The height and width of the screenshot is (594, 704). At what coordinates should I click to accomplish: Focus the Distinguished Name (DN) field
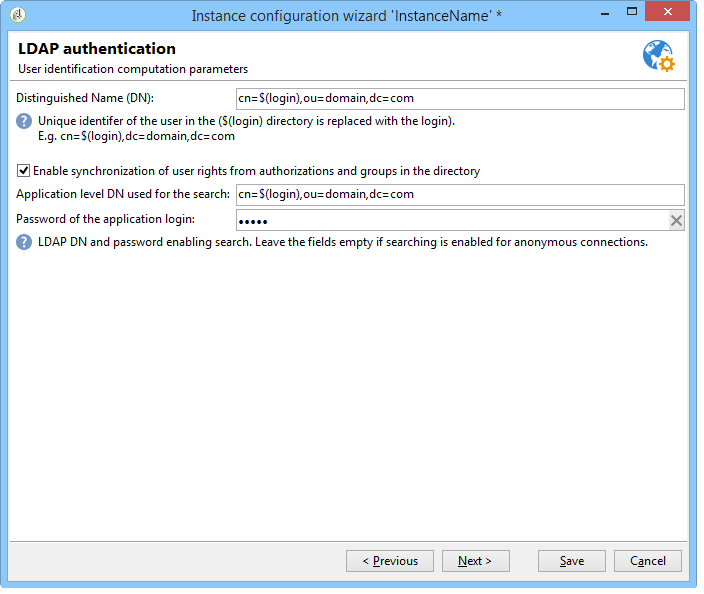460,99
